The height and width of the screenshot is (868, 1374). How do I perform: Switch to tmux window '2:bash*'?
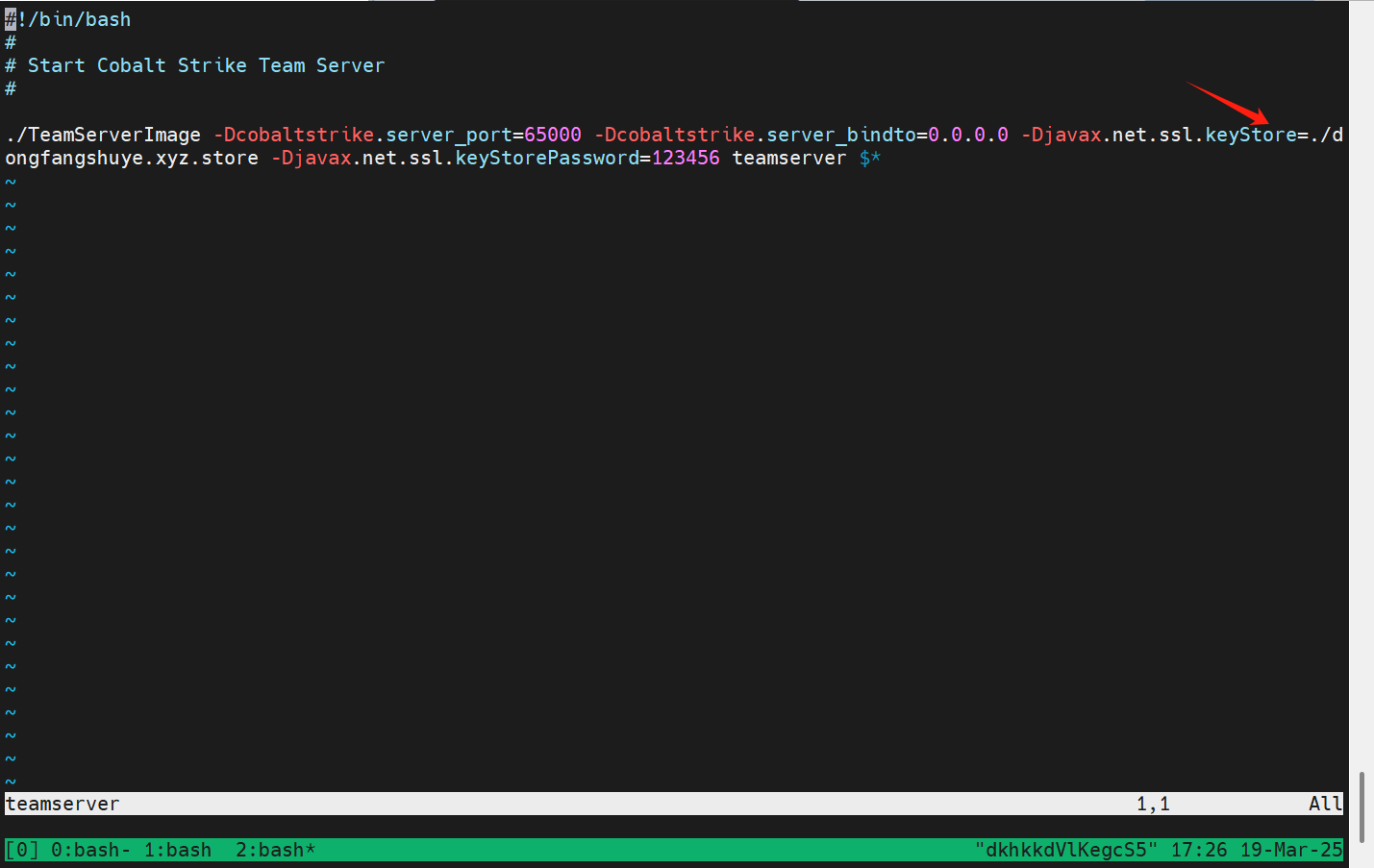[276, 850]
